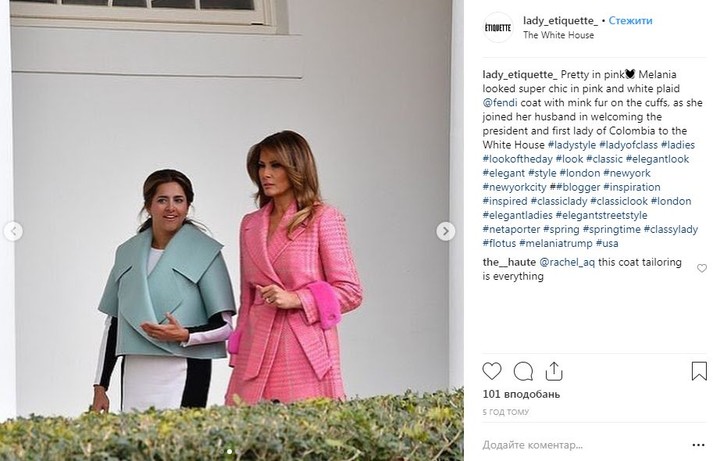Go to next photo arrow
The height and width of the screenshot is (461, 713).
pos(446,231)
